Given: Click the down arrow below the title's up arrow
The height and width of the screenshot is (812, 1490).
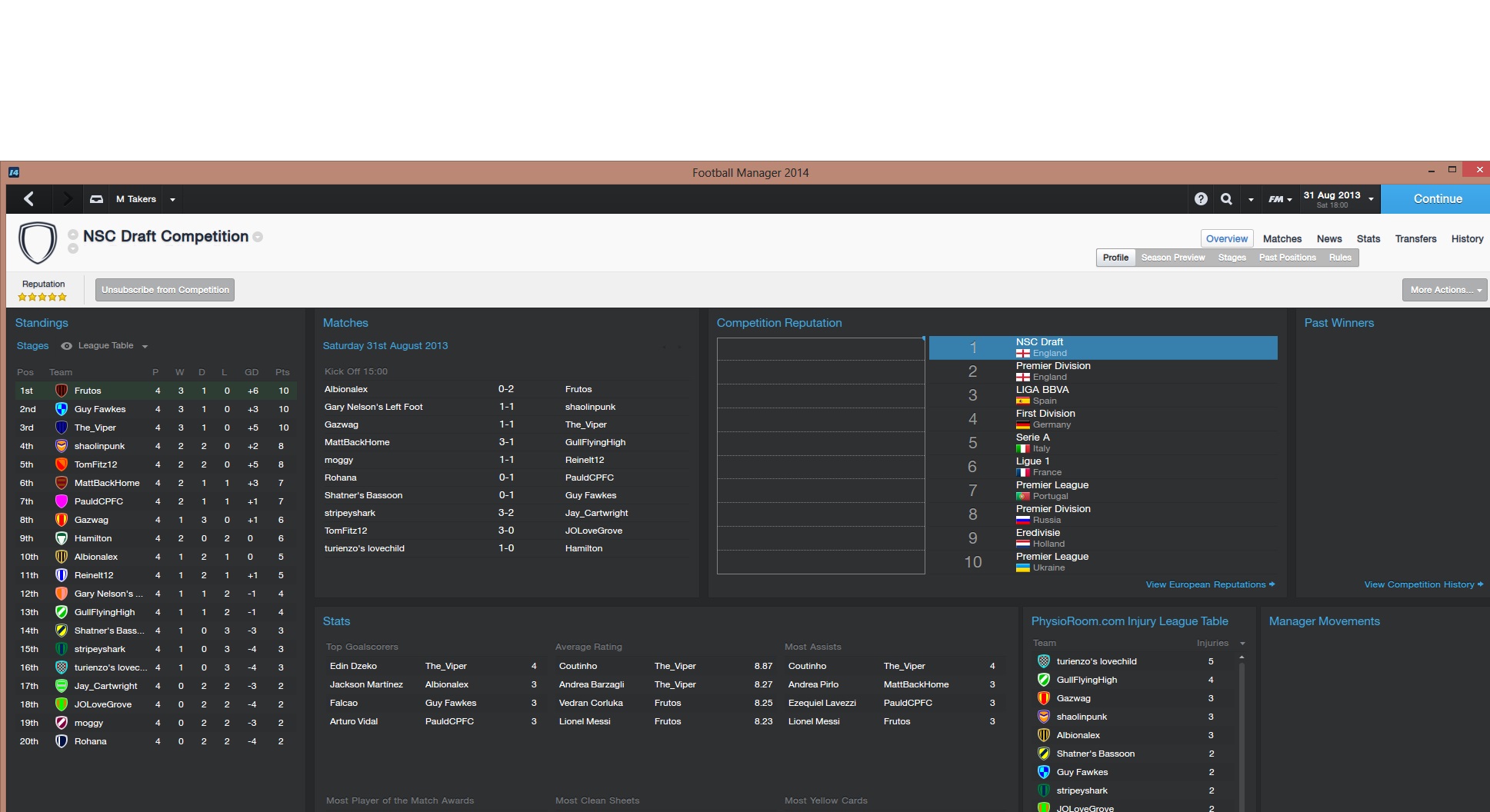Looking at the screenshot, I should (x=73, y=248).
